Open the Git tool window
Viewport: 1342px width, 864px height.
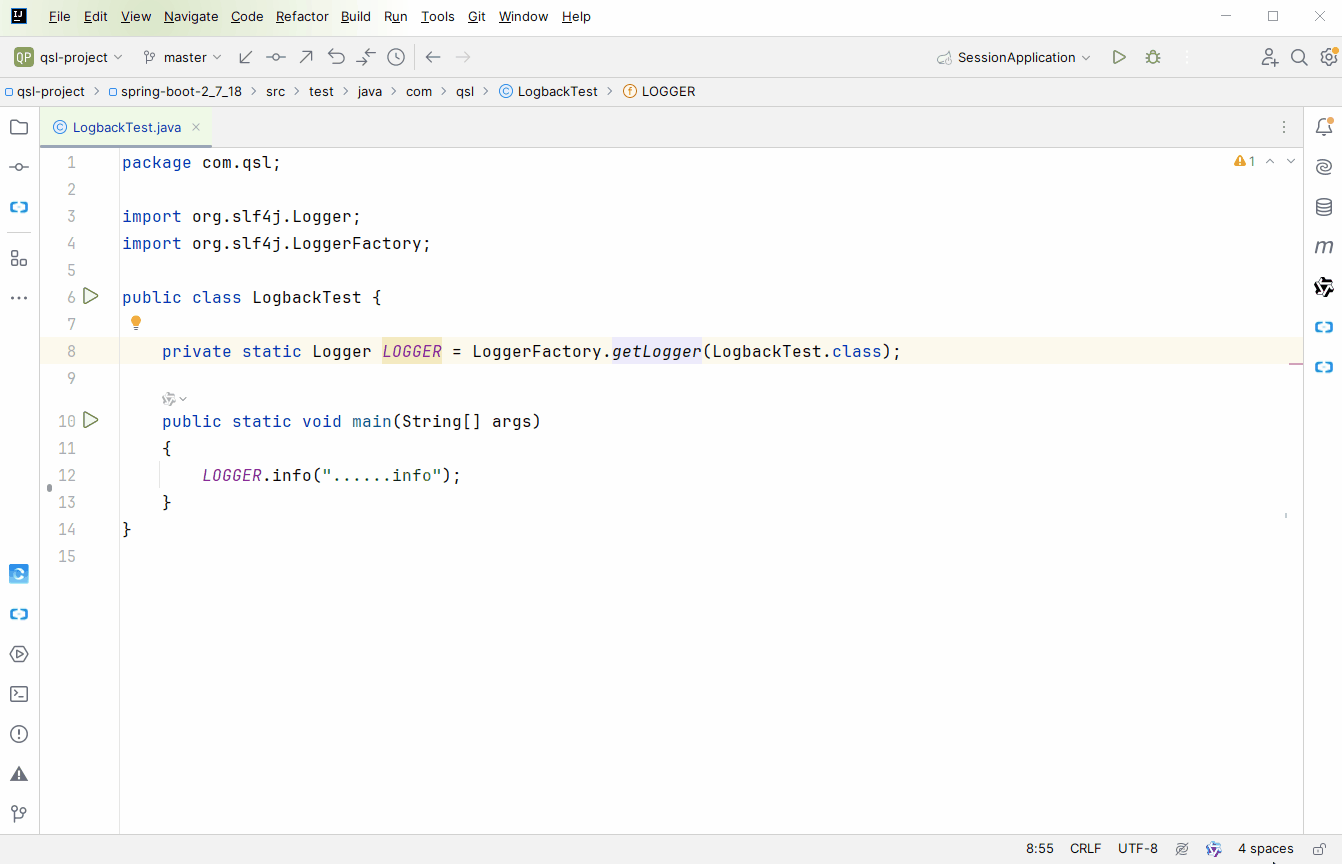19,814
